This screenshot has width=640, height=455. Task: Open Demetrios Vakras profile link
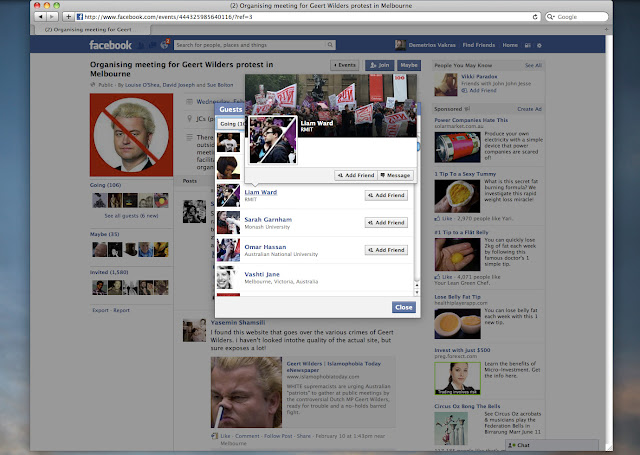coord(432,45)
